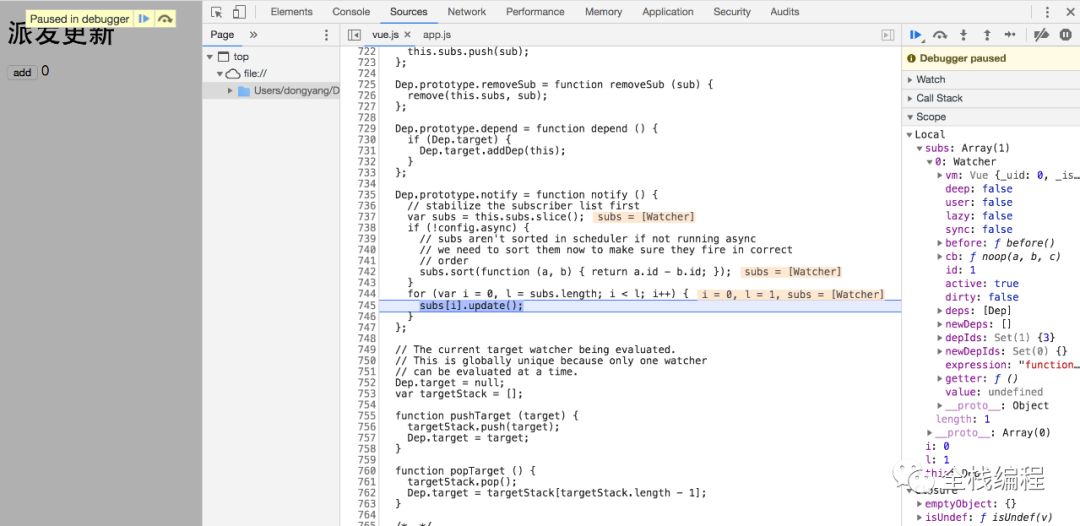Collapse the file:// tree node

[220, 73]
